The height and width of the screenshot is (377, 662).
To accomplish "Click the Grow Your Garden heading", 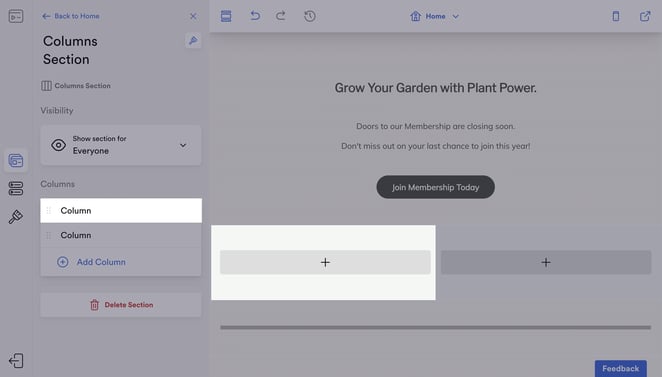I will click(435, 88).
